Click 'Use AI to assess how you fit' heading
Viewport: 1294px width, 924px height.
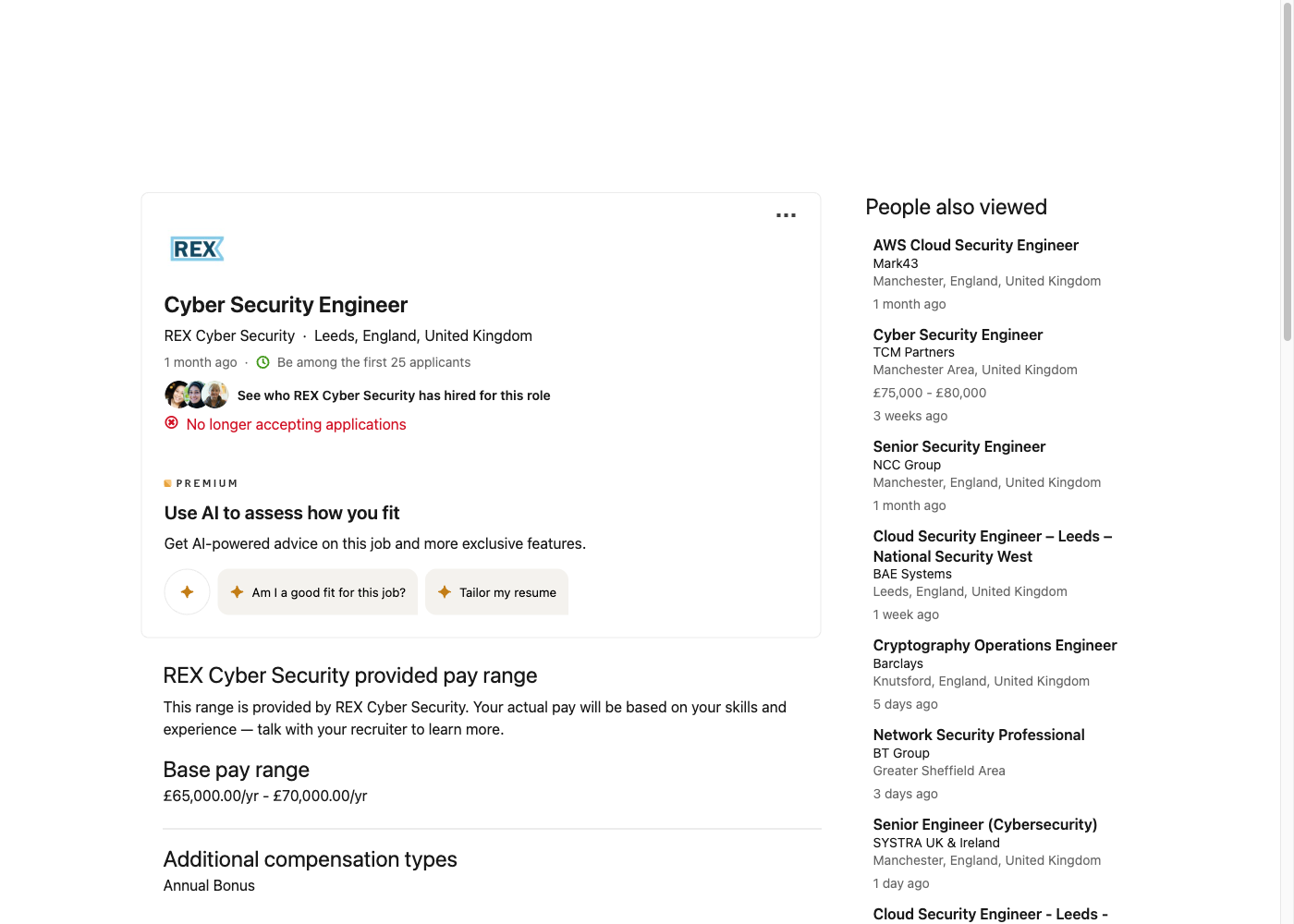point(282,513)
